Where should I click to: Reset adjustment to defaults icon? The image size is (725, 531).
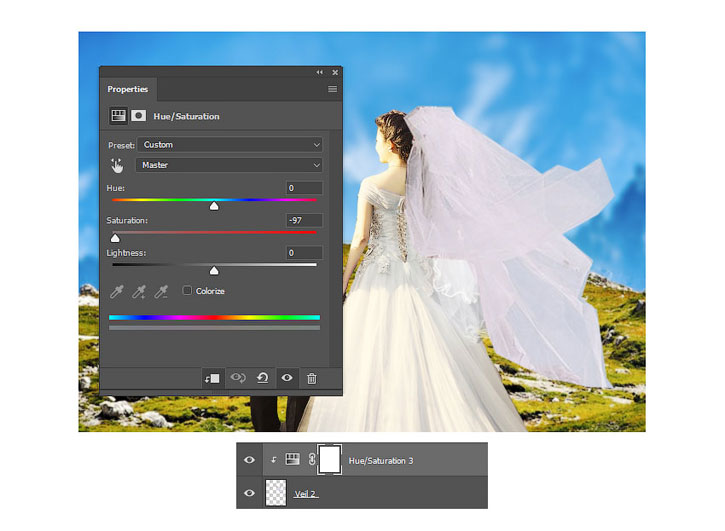(x=263, y=378)
